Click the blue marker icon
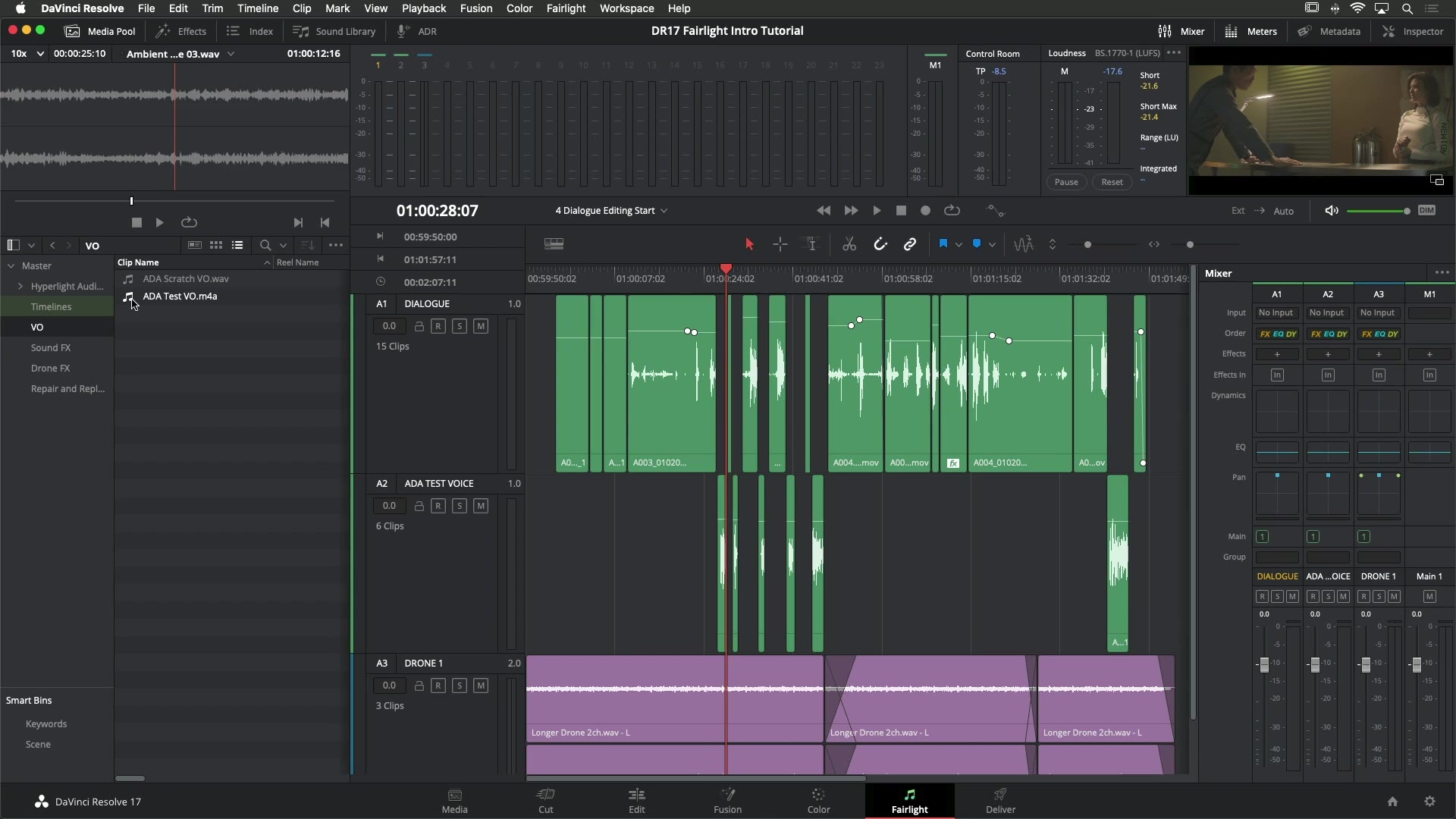This screenshot has height=819, width=1456. [977, 244]
